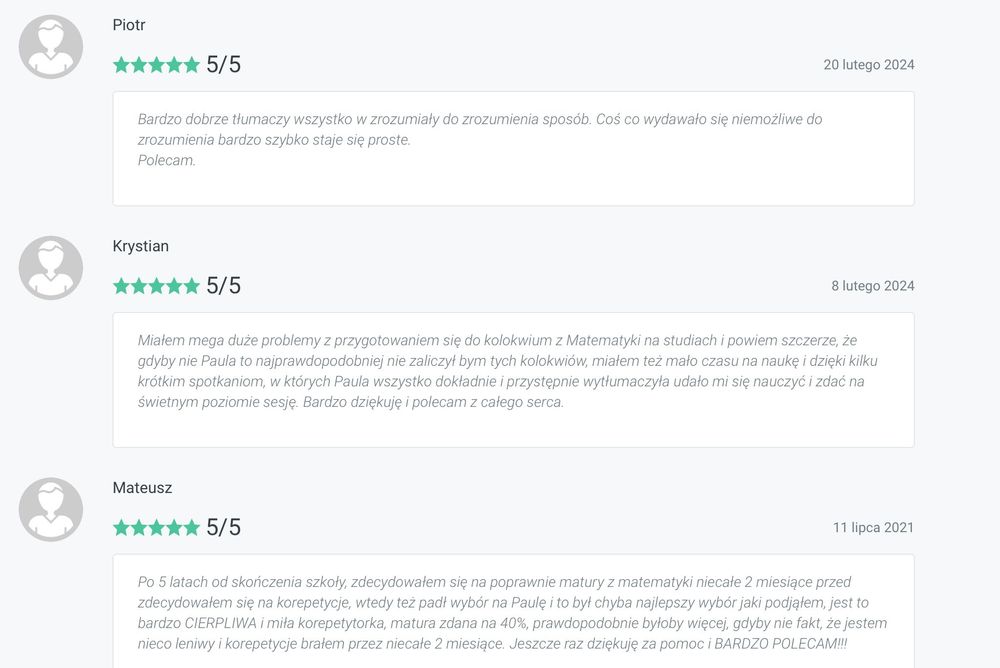1000x668 pixels.
Task: Click the third star in Krystian's rating
Action: pos(156,286)
